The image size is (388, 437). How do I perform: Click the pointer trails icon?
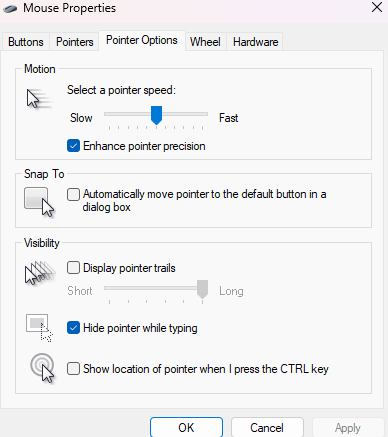[40, 273]
